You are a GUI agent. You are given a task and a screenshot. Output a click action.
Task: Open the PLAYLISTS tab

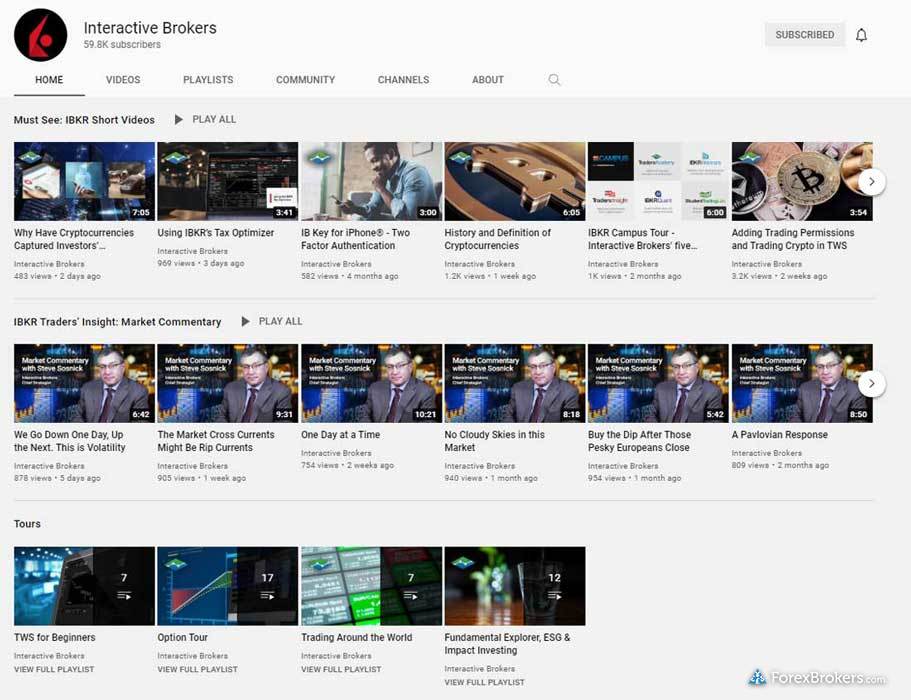(208, 80)
